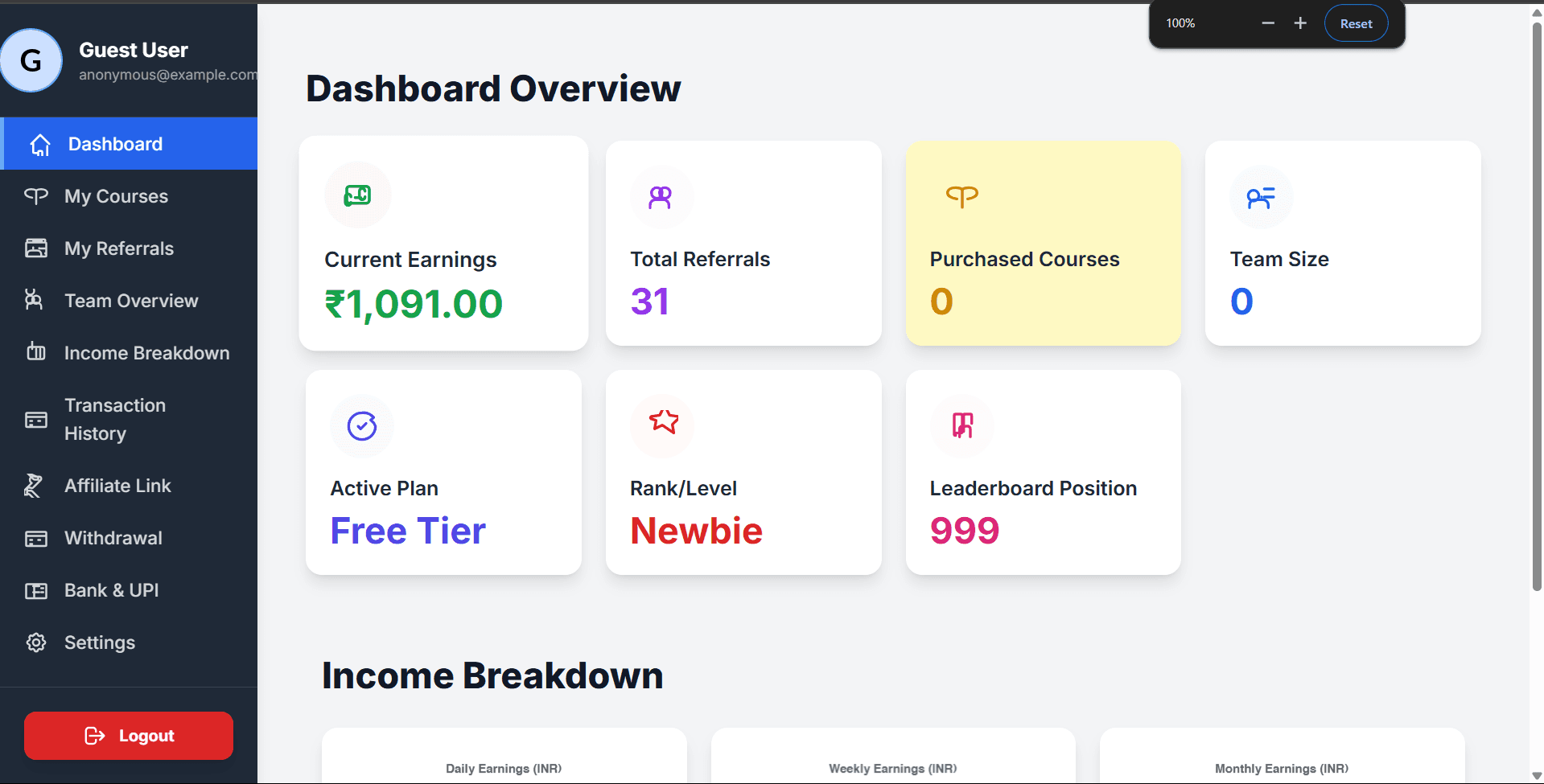Image resolution: width=1544 pixels, height=784 pixels.
Task: Open Settings via the gear icon
Action: (36, 642)
